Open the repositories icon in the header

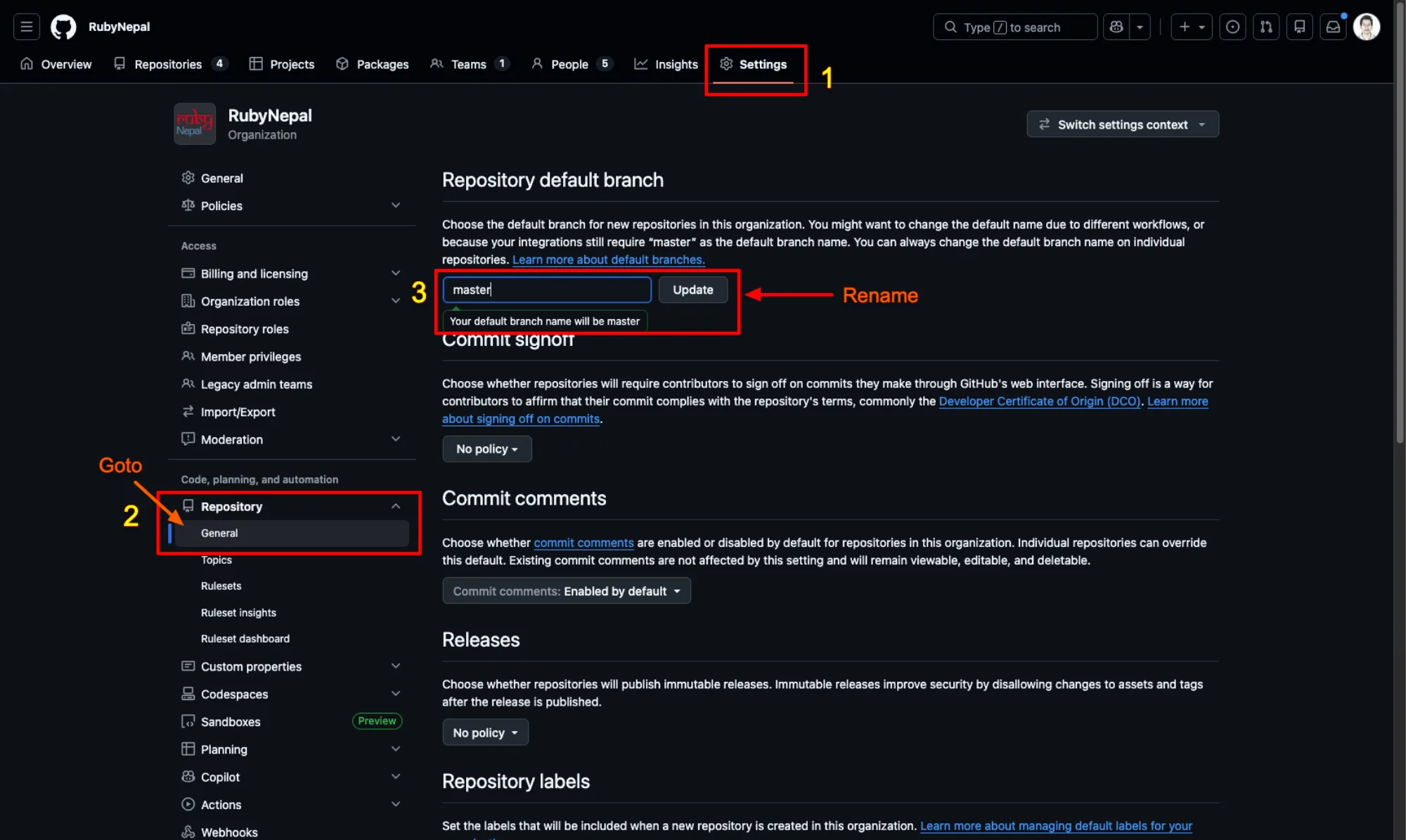(1299, 27)
